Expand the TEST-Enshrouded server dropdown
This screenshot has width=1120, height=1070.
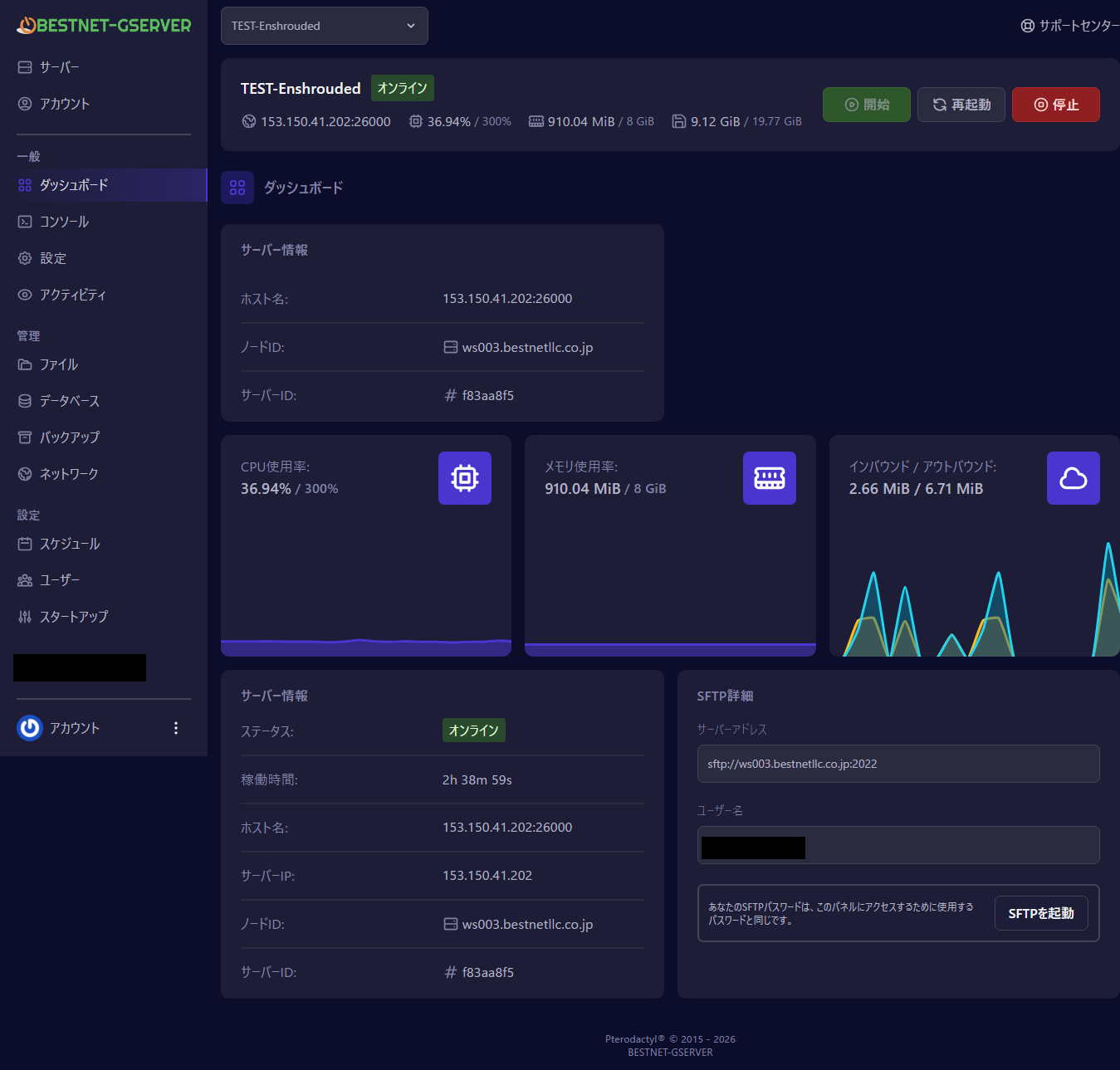click(324, 26)
